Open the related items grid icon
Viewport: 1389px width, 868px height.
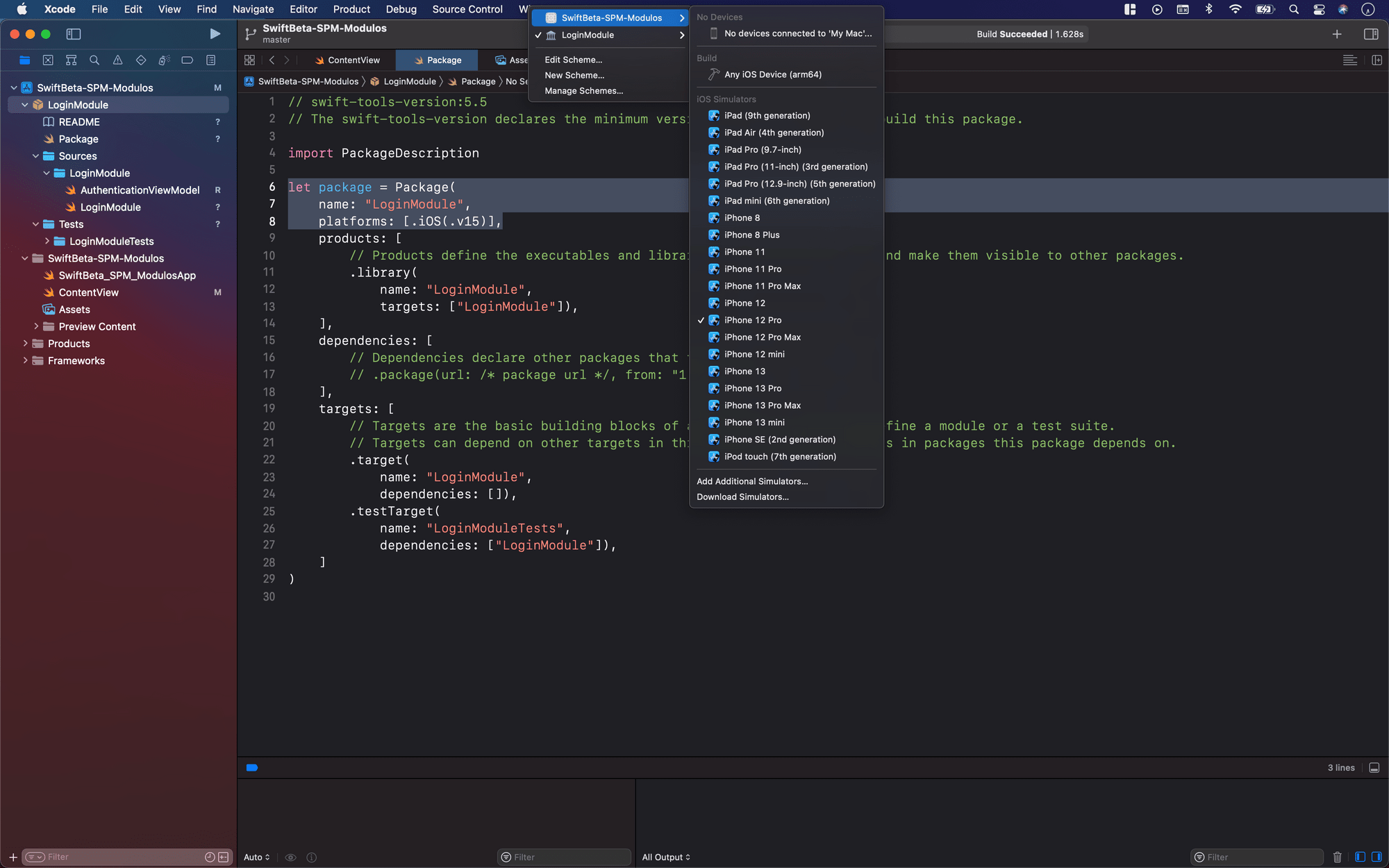250,60
